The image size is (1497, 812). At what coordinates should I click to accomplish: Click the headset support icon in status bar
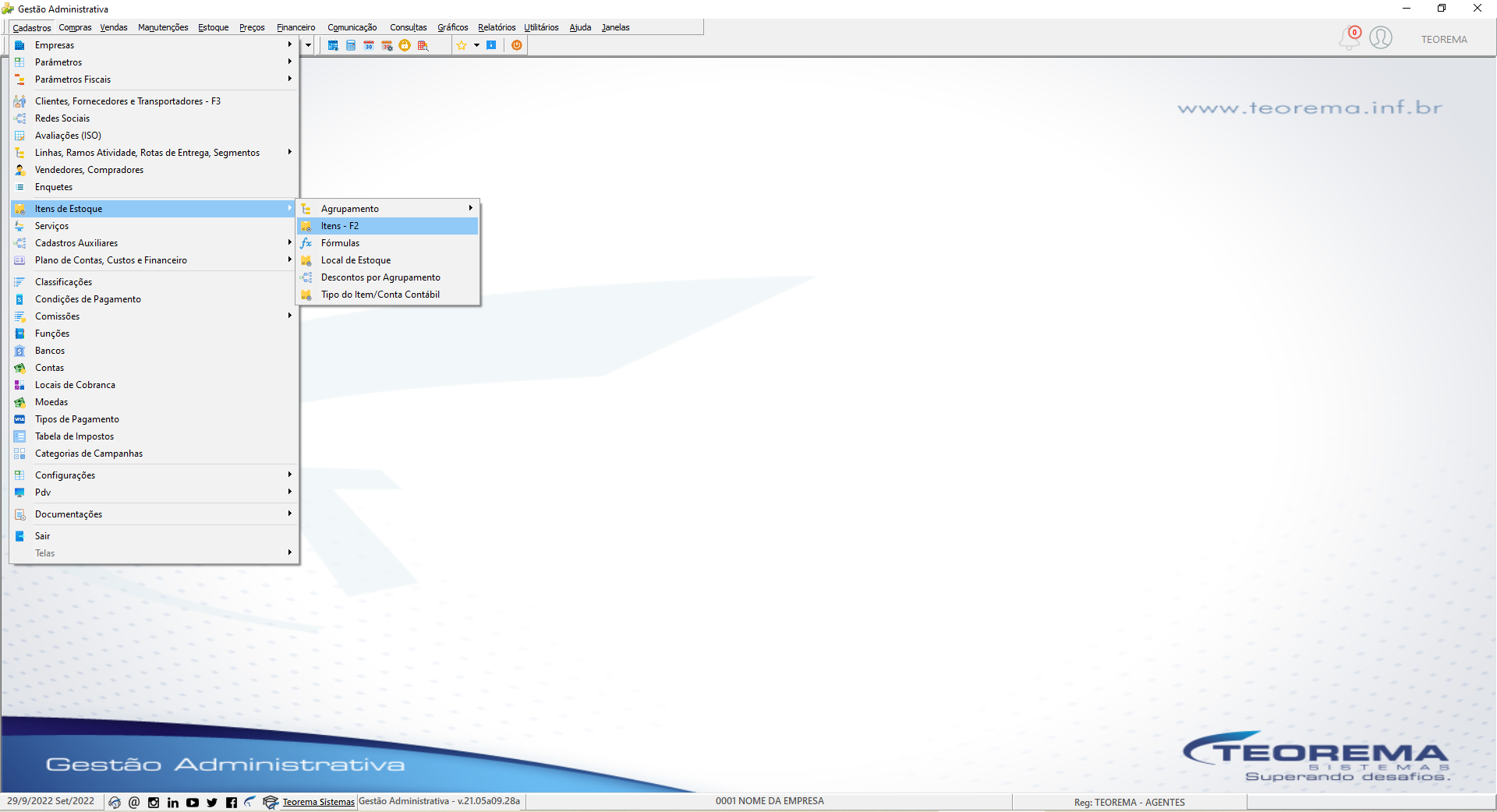(115, 803)
